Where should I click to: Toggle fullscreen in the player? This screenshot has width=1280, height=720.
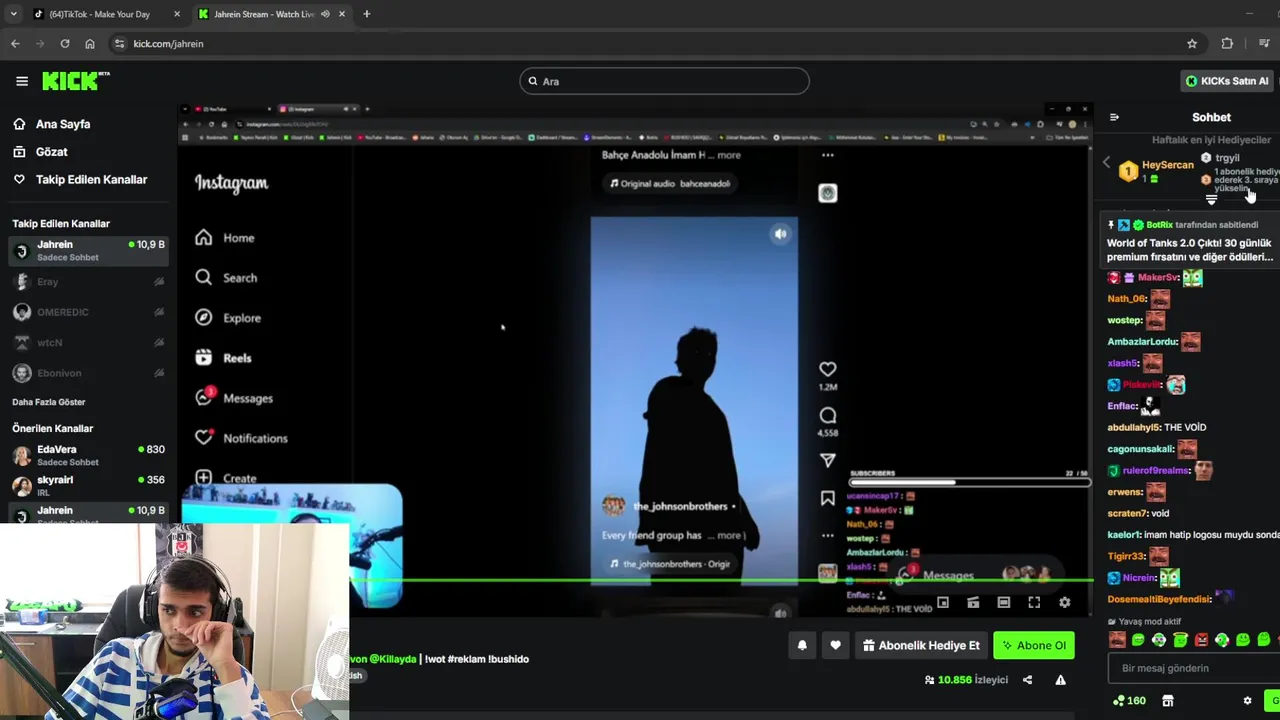(1034, 603)
